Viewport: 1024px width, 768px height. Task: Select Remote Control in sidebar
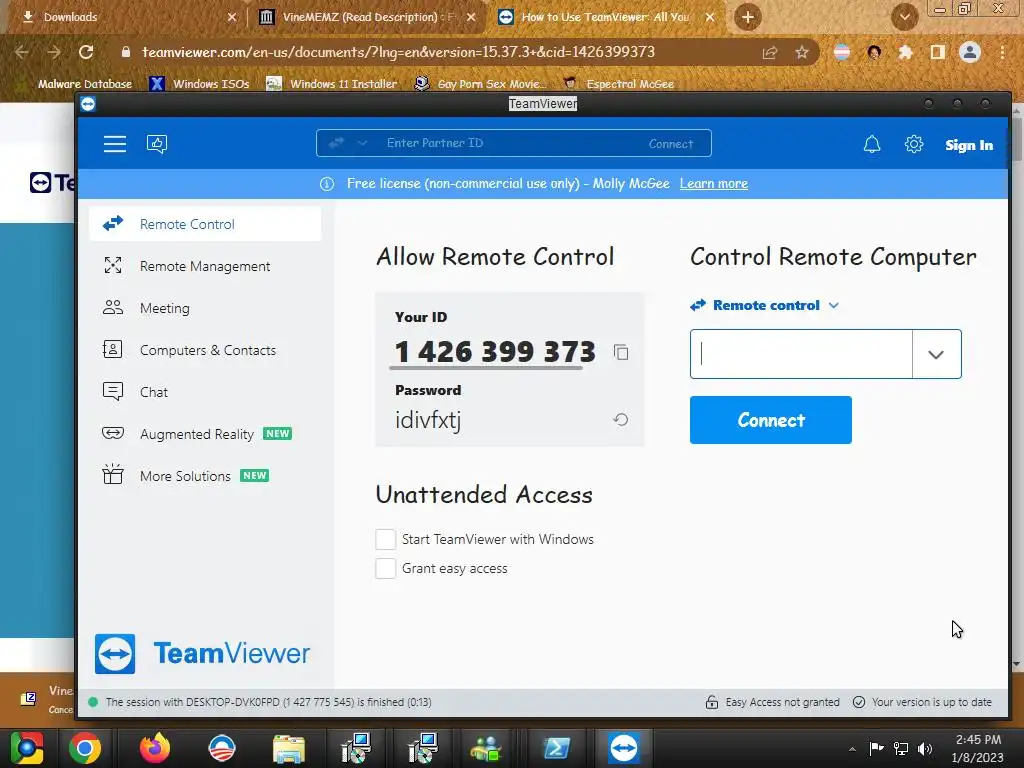click(205, 224)
